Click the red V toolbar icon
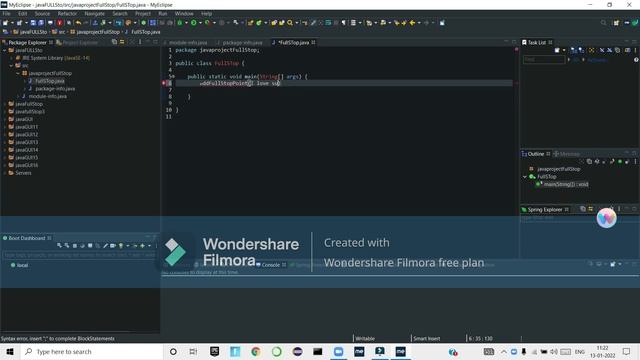 (x=60, y=23)
